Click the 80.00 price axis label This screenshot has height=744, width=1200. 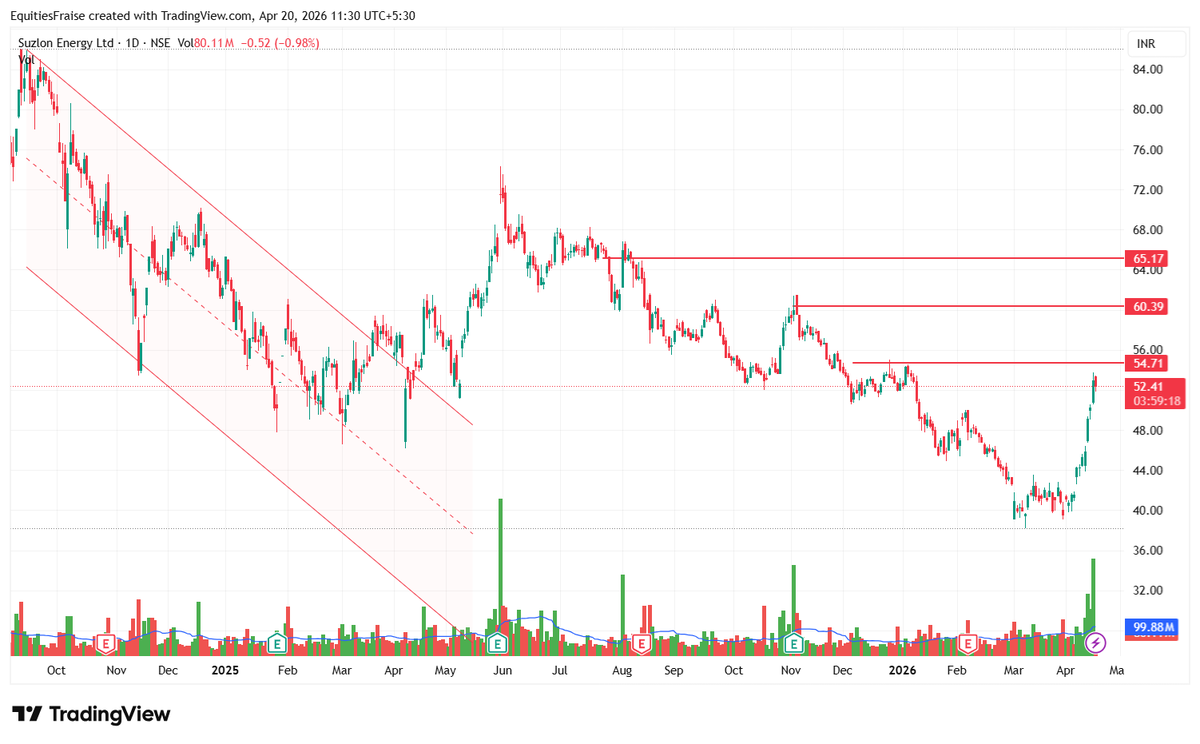tap(1148, 110)
